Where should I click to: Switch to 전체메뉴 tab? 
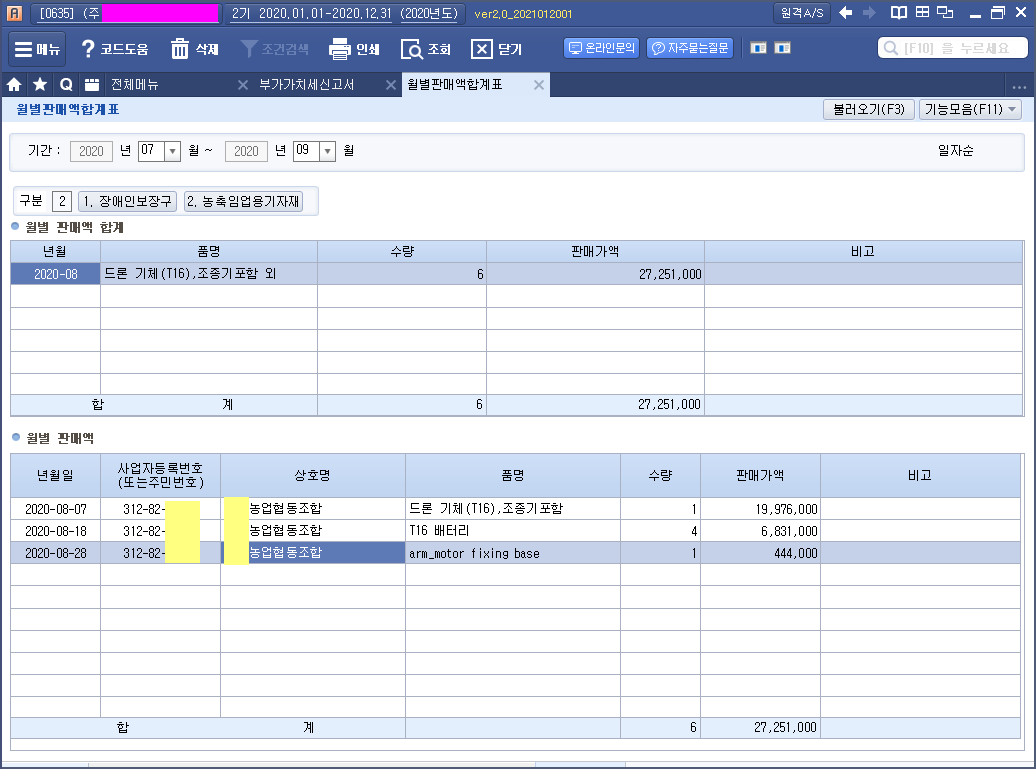click(x=135, y=85)
